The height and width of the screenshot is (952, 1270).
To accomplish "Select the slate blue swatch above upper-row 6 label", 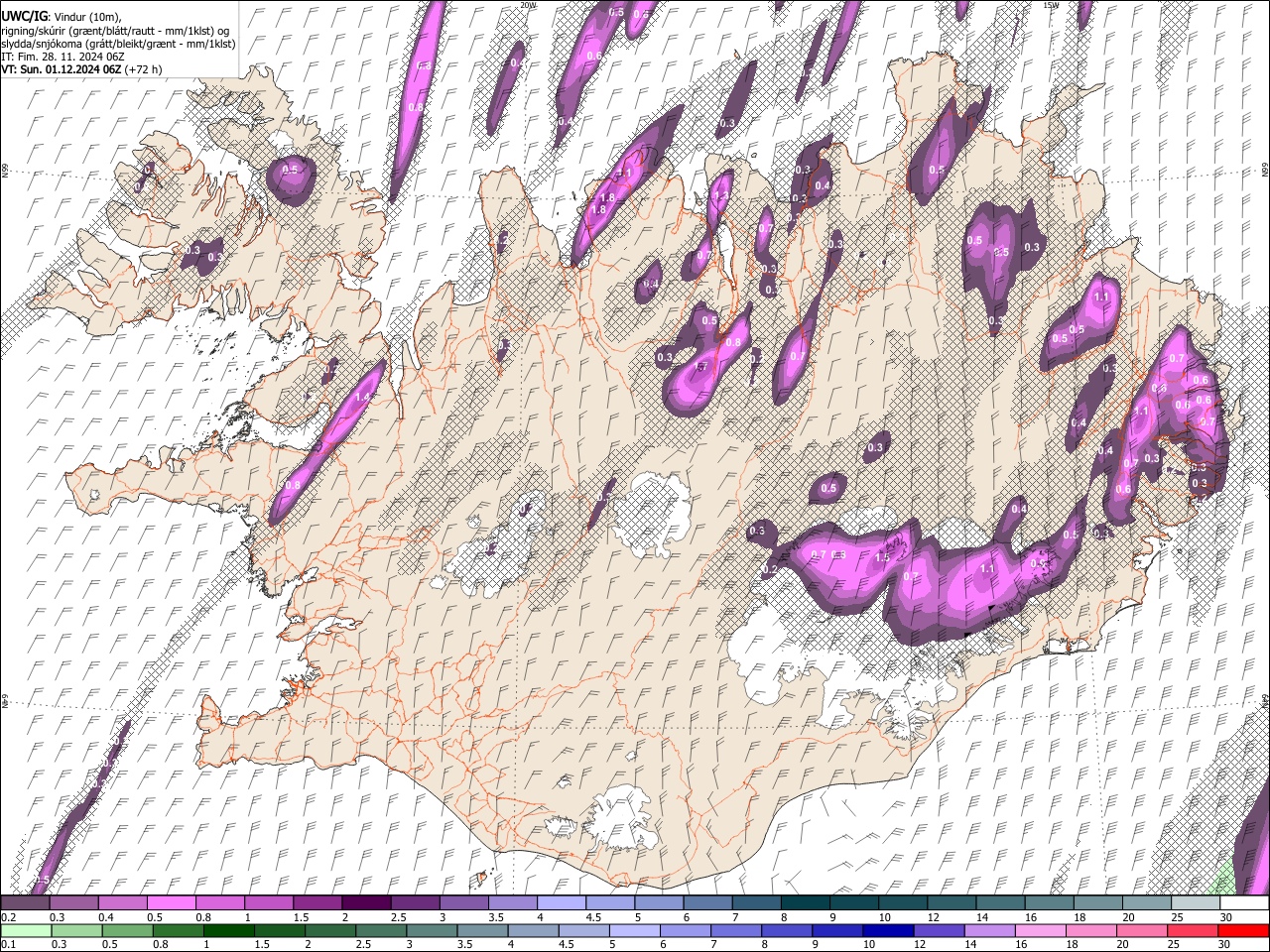I will coord(708,902).
